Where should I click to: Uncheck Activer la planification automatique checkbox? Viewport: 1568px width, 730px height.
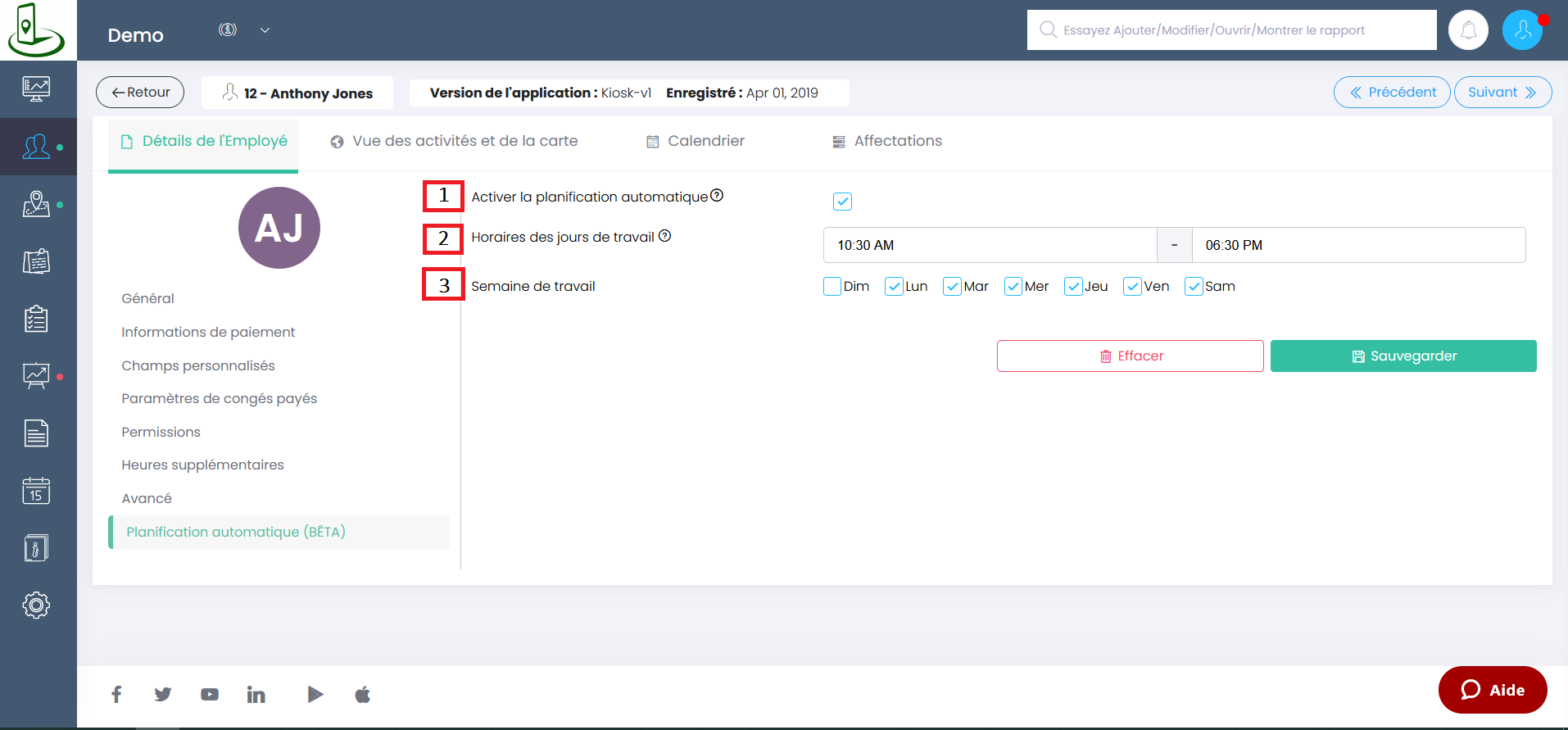842,202
